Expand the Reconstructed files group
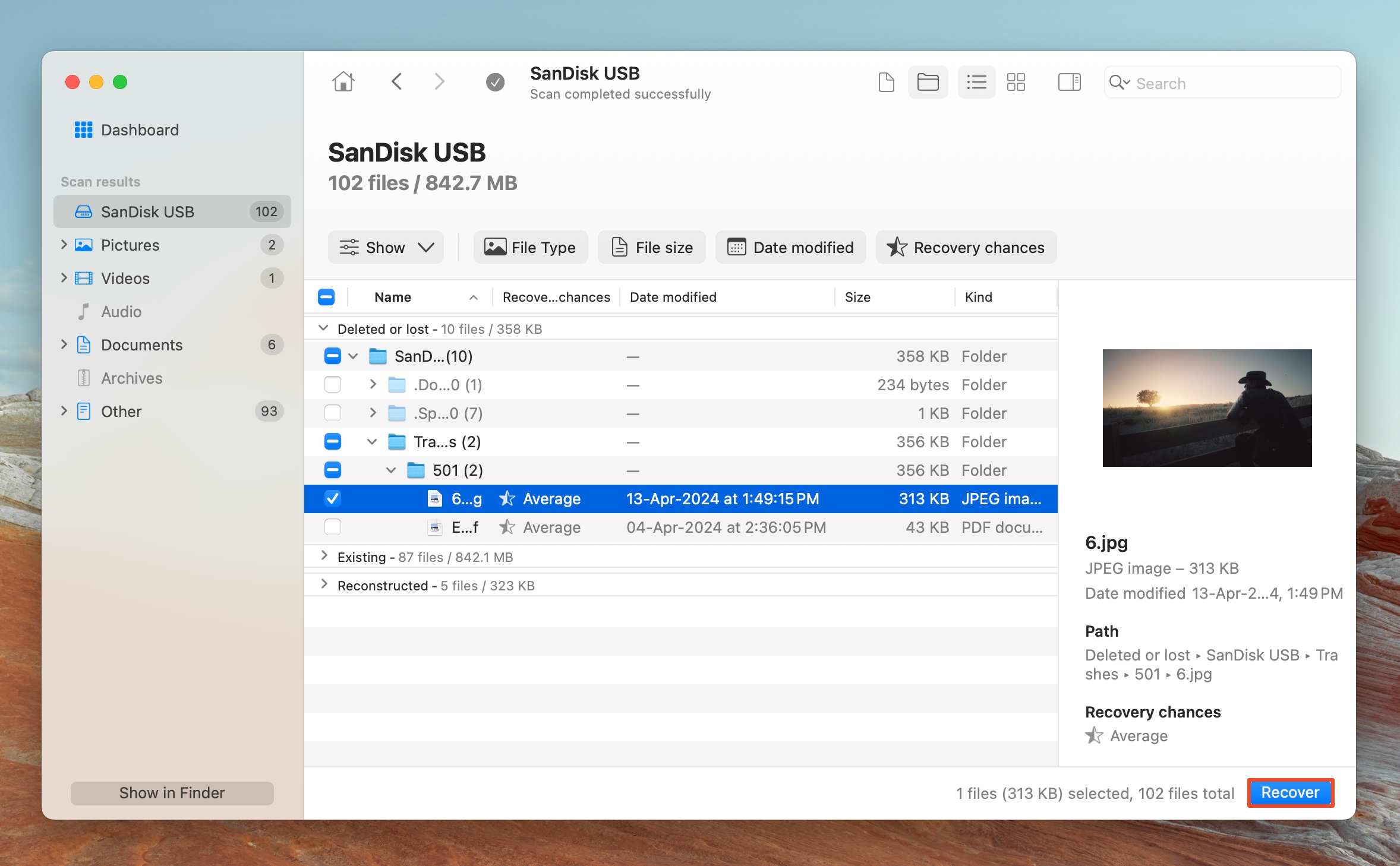 click(324, 584)
